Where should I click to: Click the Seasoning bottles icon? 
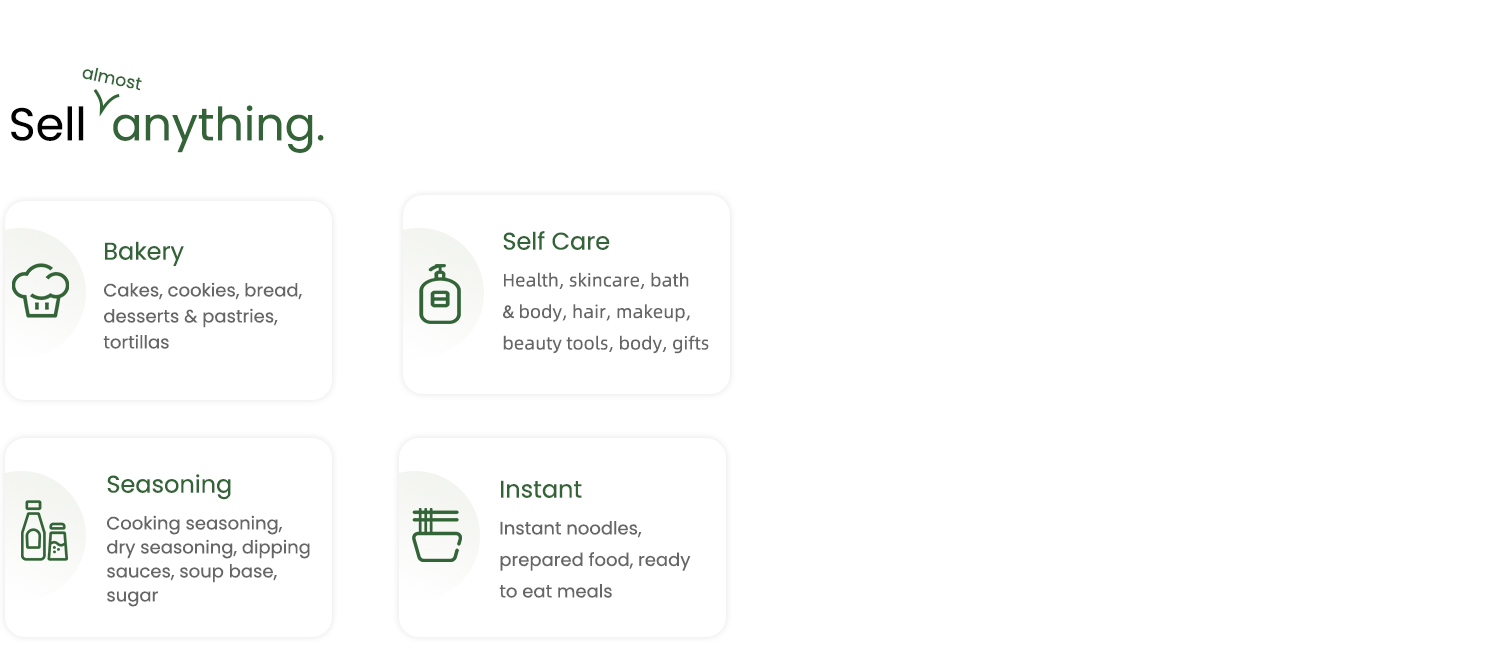[44, 531]
